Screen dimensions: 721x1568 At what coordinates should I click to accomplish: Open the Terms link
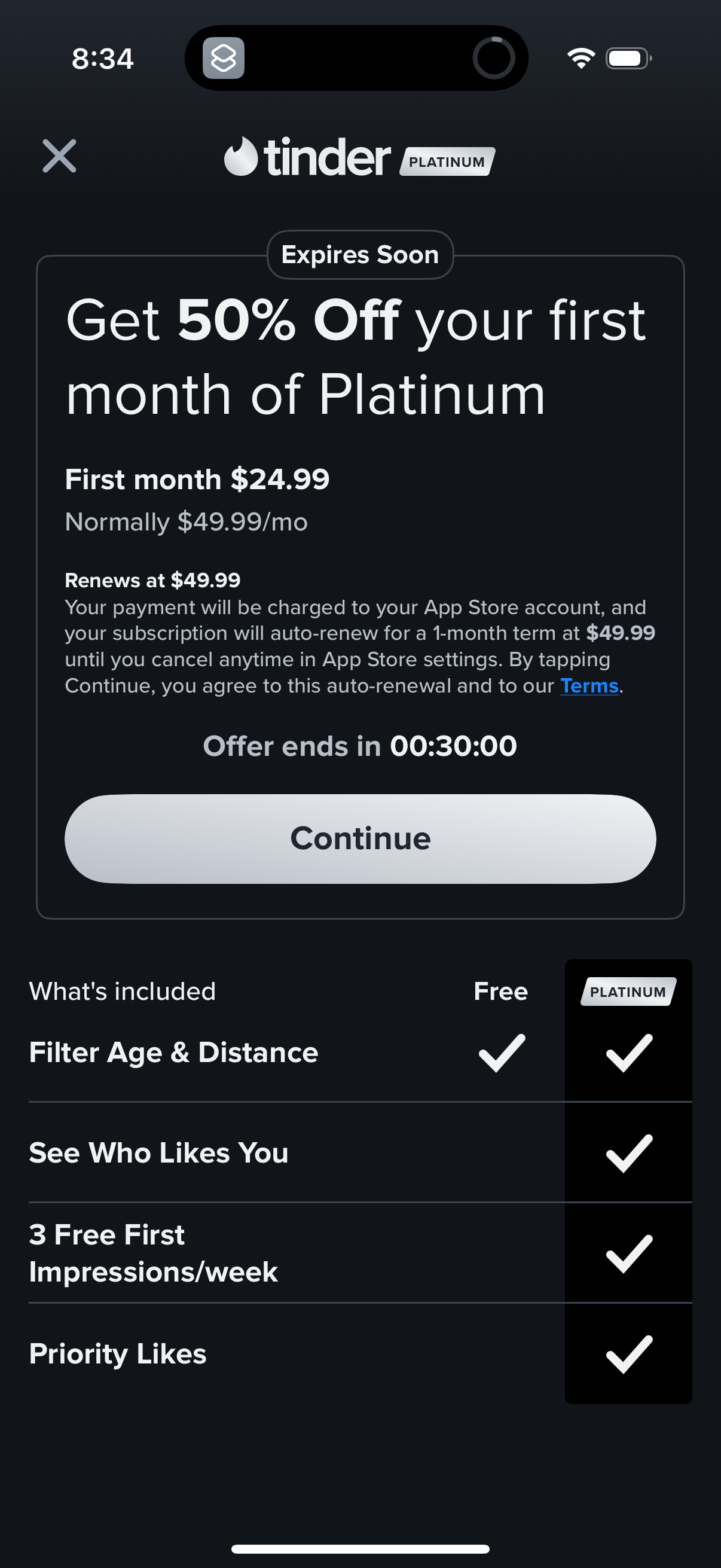[x=589, y=686]
